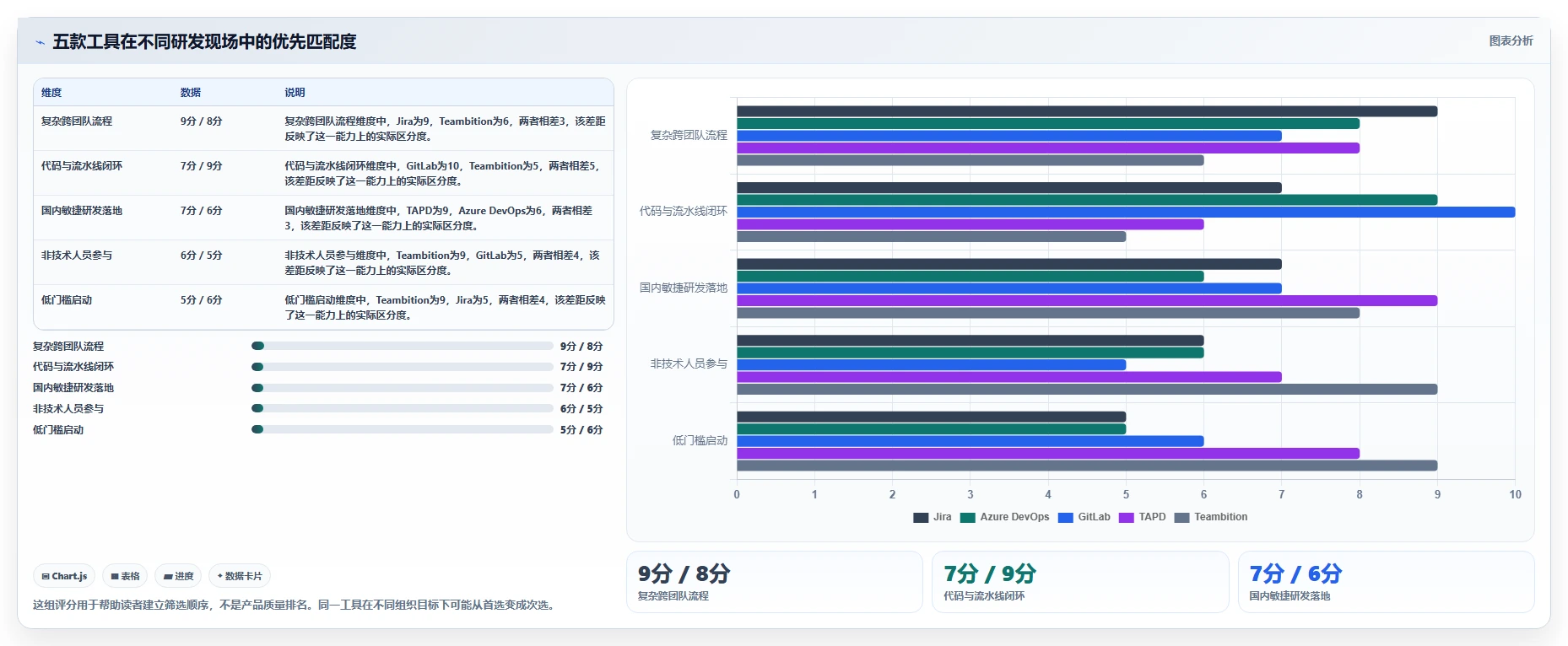Viewport: 1568px width, 646px height.
Task: Click the table's 6分 / 5分 data cell
Action: [201, 256]
